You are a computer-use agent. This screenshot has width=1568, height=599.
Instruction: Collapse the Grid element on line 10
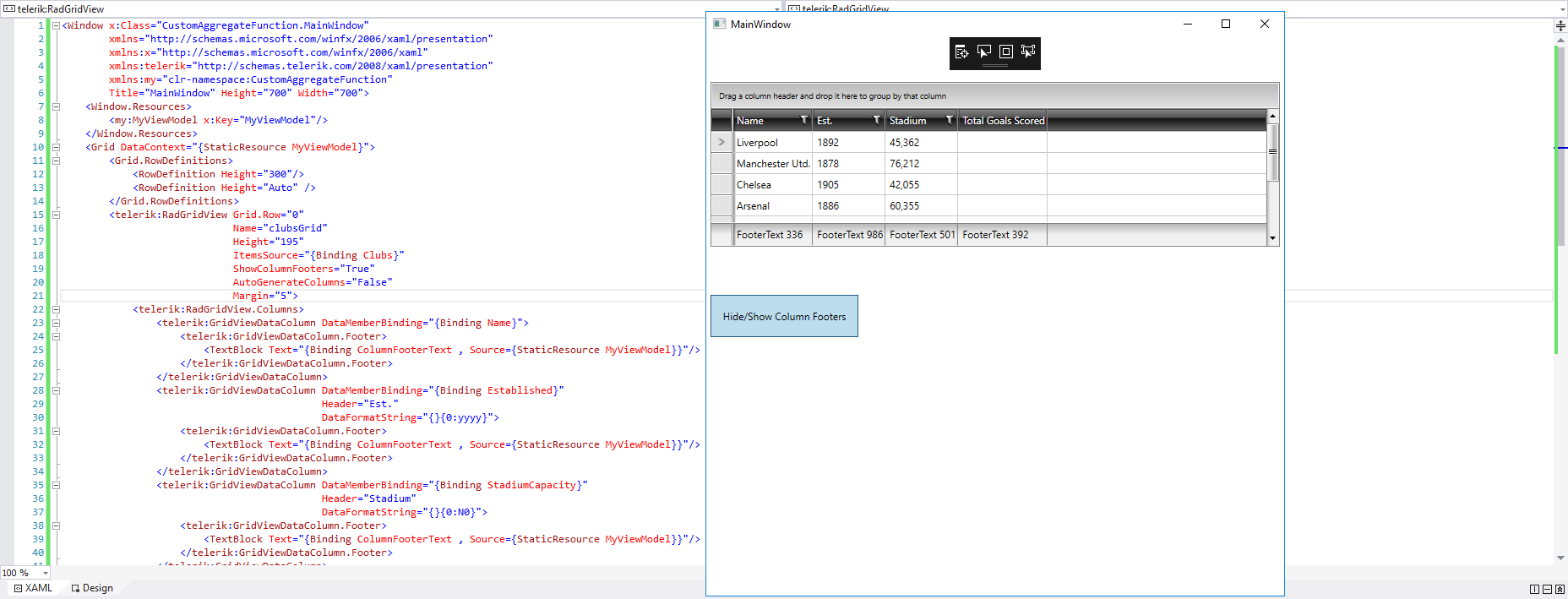point(56,147)
